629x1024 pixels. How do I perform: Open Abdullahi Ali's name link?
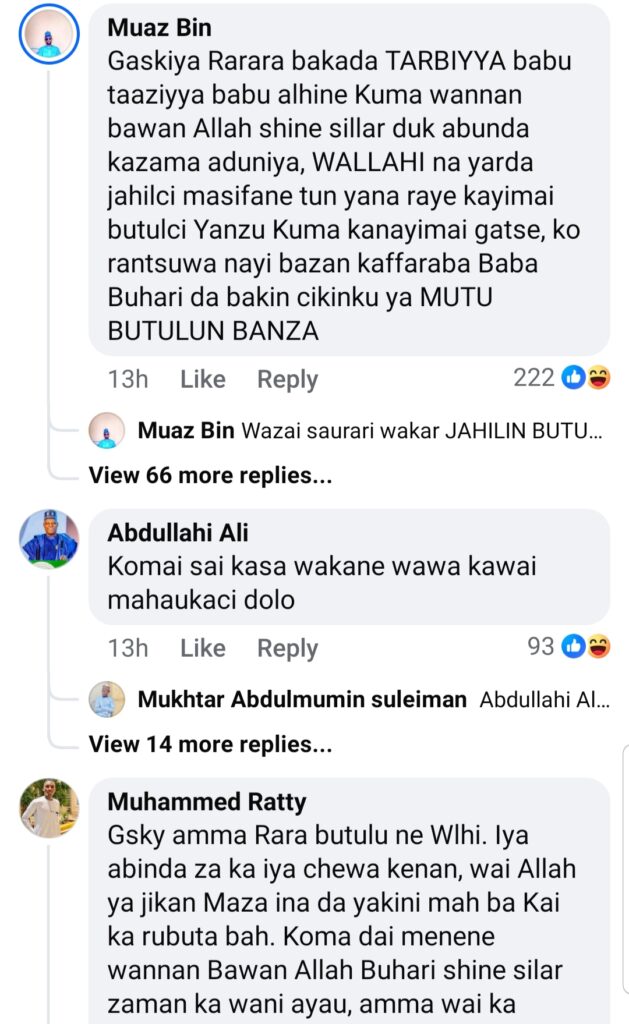(x=178, y=533)
